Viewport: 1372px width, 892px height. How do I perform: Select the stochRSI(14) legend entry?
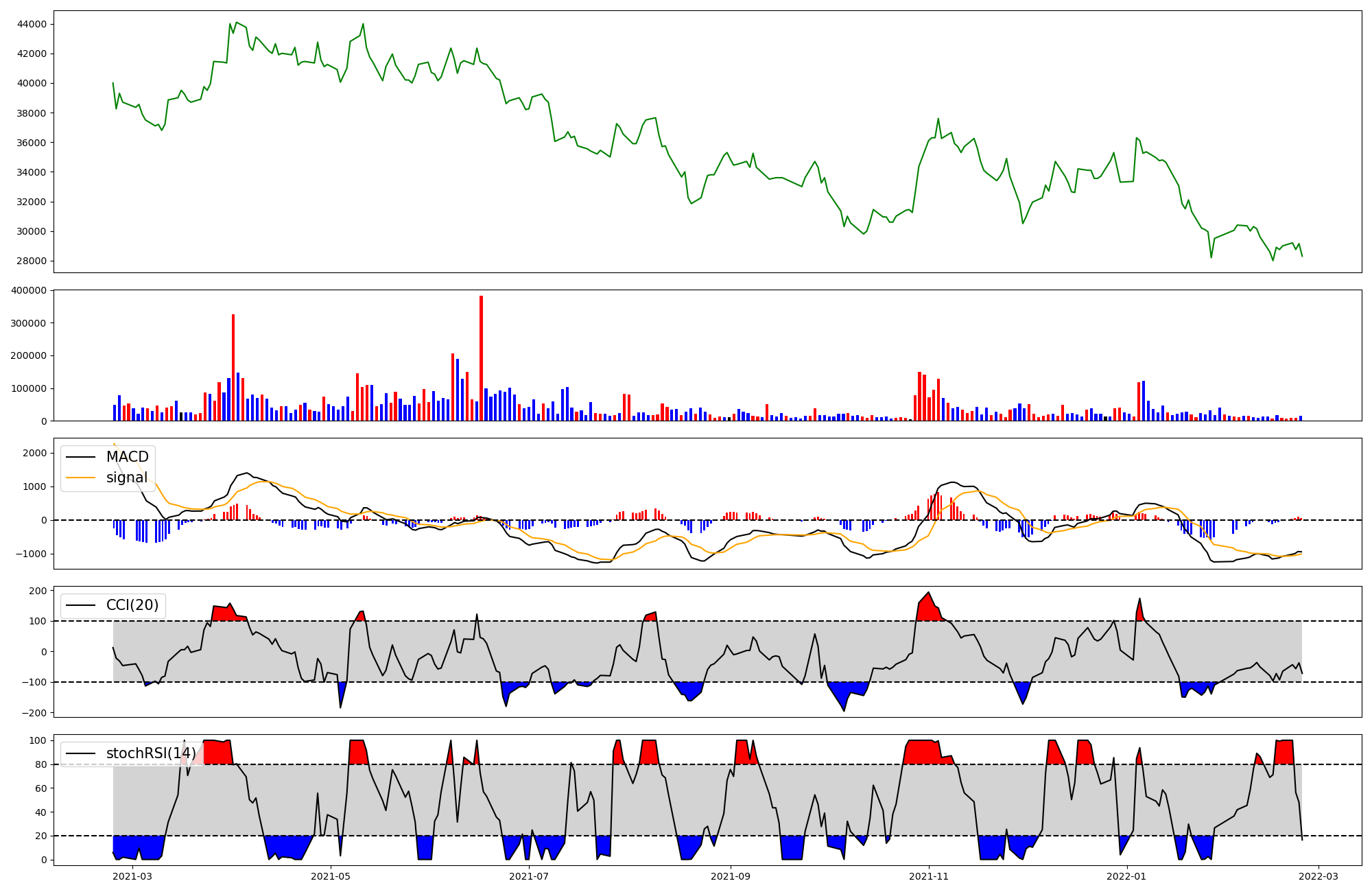pyautogui.click(x=150, y=753)
